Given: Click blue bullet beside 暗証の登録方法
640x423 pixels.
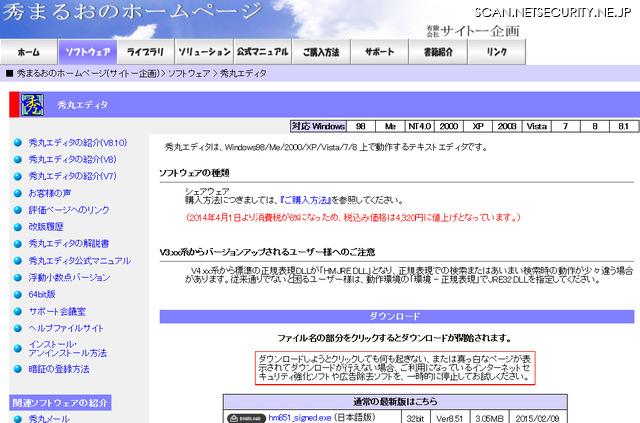Looking at the screenshot, I should pyautogui.click(x=18, y=369).
